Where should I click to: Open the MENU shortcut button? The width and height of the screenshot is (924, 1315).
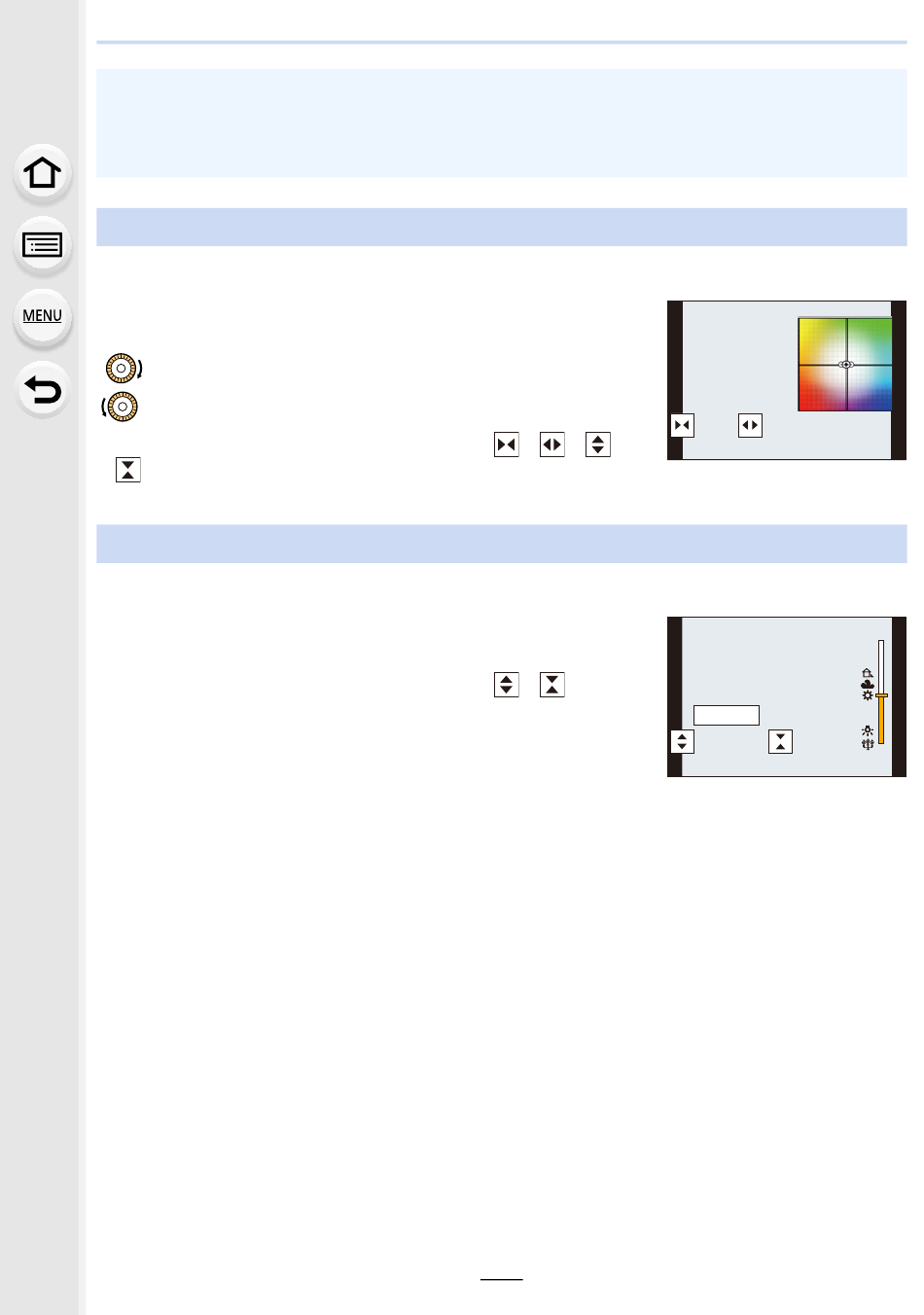click(42, 317)
